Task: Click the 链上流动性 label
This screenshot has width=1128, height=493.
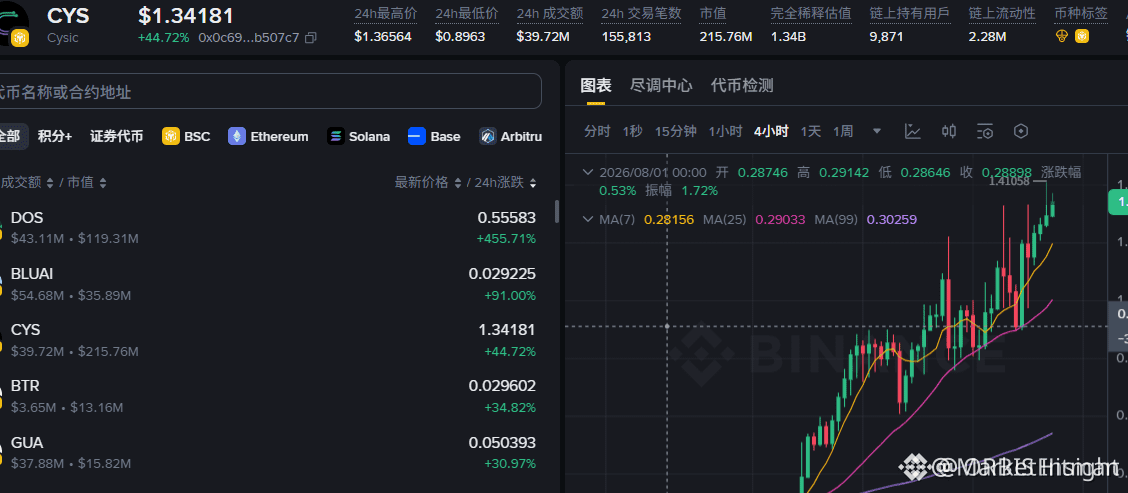Action: coord(1002,14)
